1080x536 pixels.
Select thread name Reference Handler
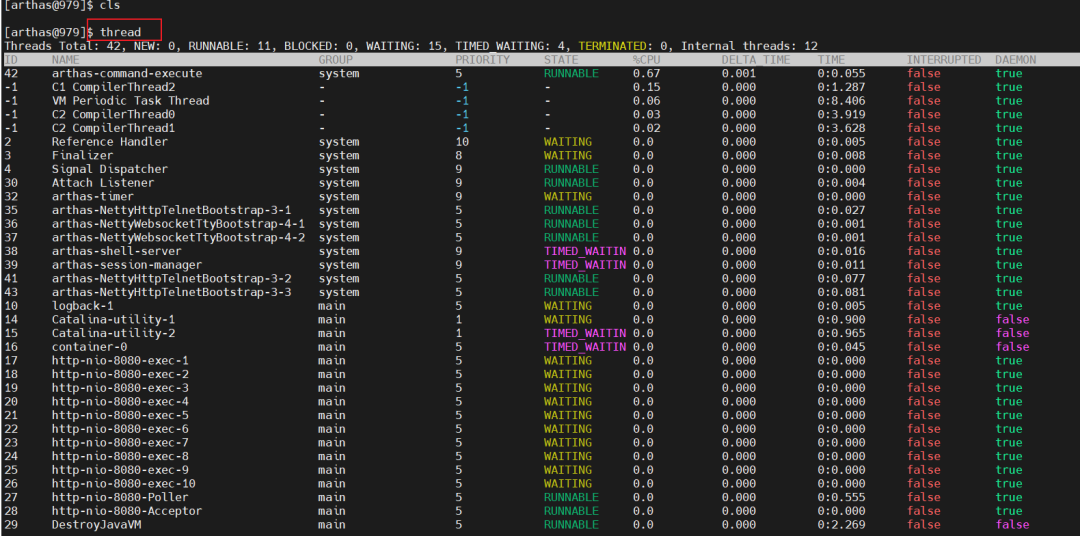[x=110, y=142]
